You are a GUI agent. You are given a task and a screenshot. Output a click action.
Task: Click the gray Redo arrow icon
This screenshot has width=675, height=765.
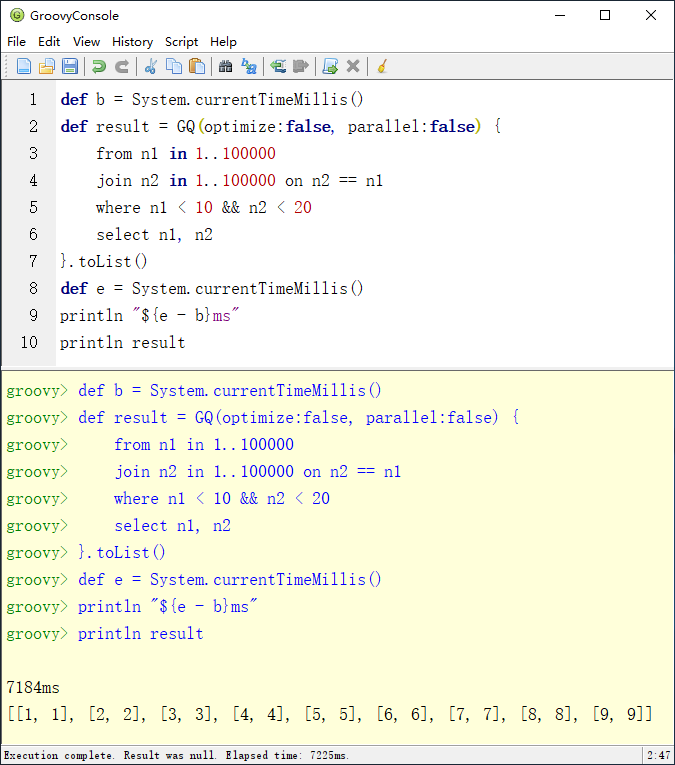click(x=122, y=66)
